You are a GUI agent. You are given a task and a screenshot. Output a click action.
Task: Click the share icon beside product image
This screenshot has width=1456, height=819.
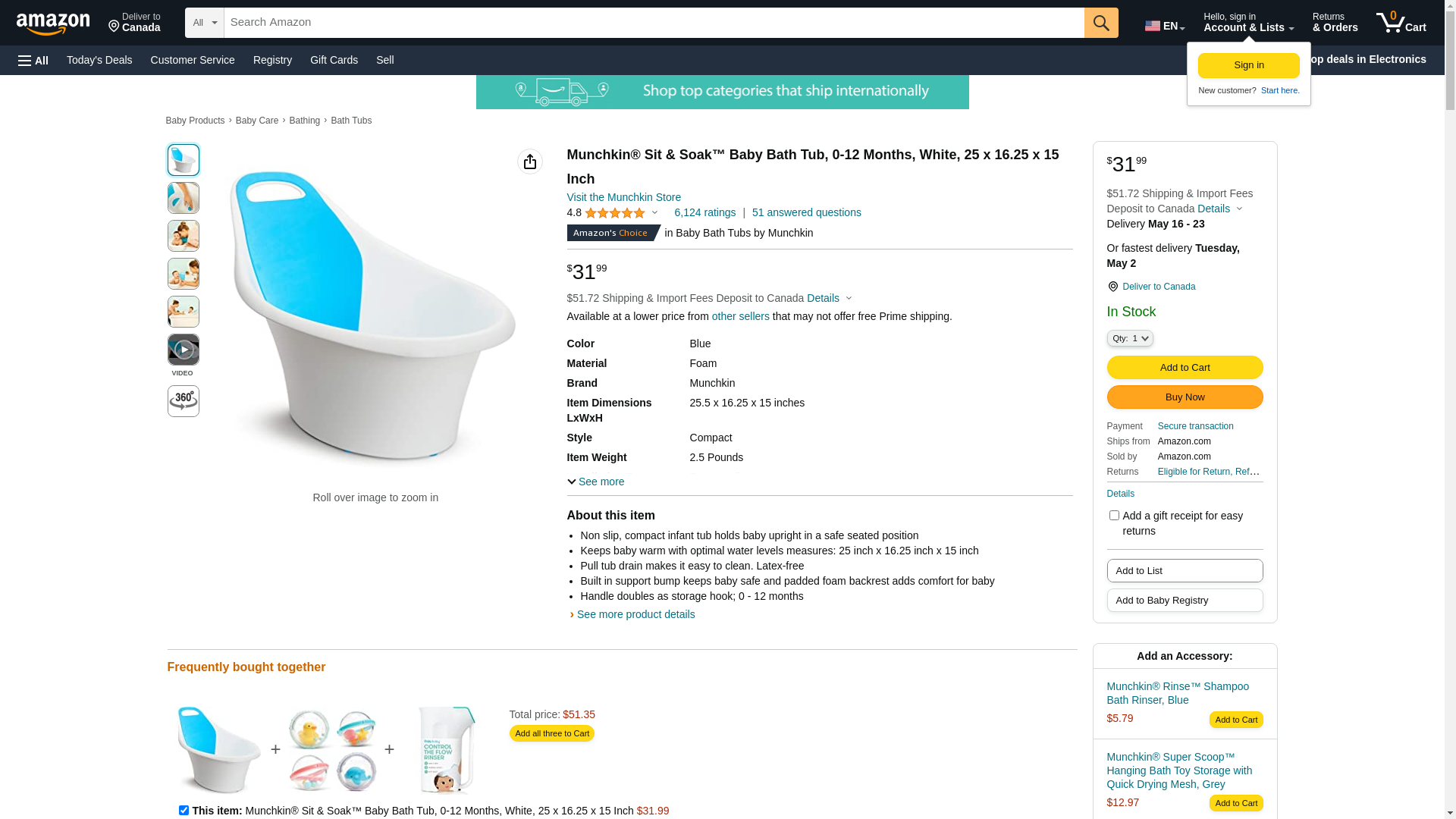pos(530,162)
